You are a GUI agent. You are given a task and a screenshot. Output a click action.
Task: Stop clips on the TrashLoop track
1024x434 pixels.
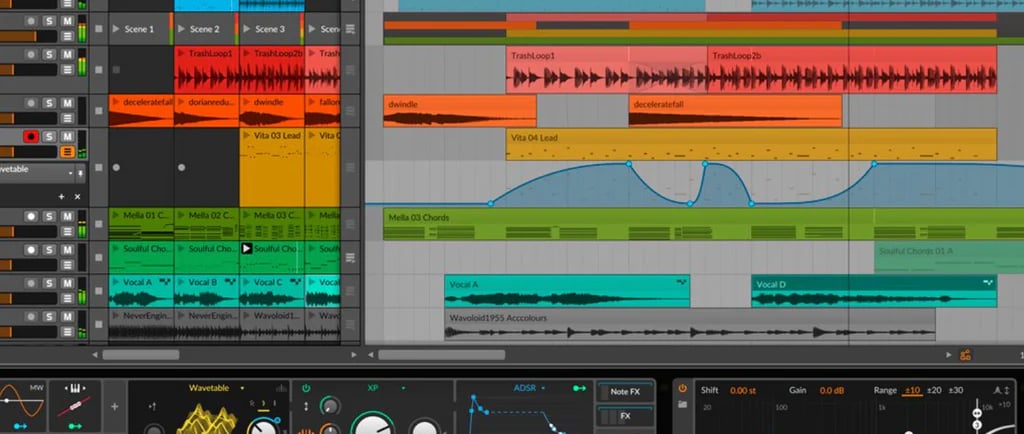click(99, 70)
